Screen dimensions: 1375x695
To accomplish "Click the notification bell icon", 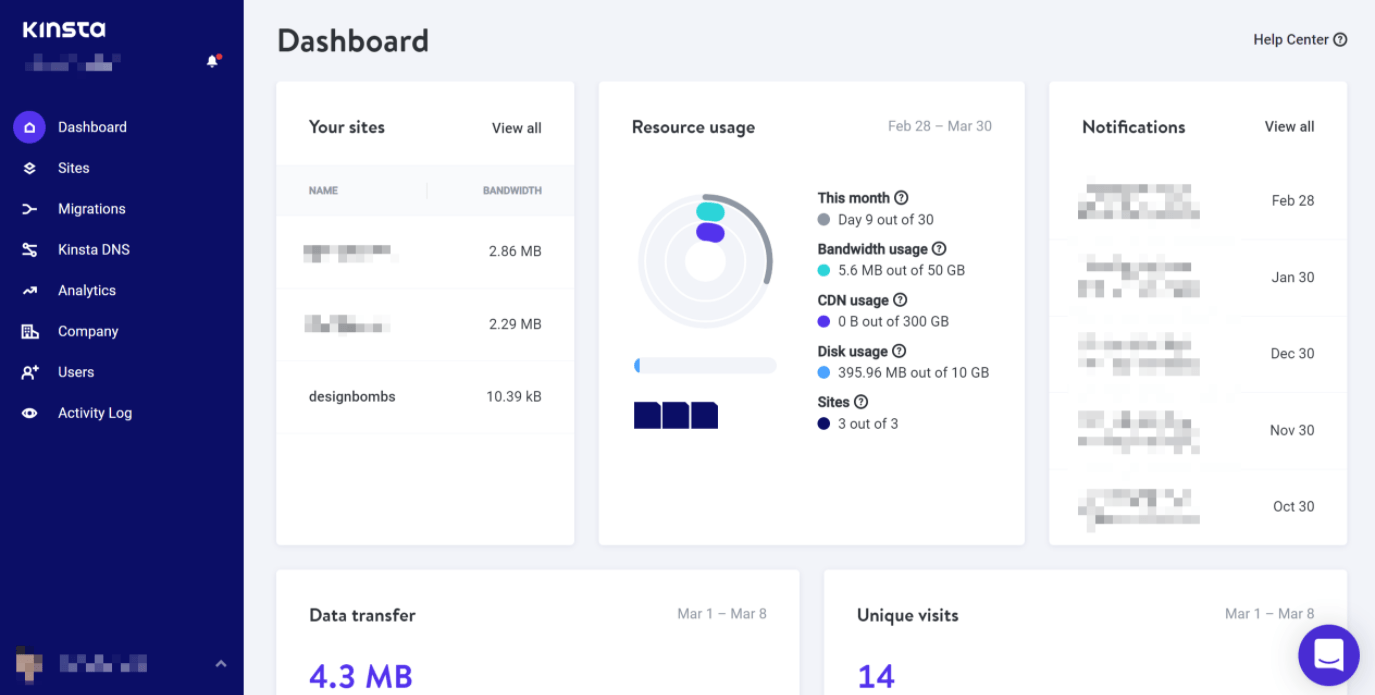I will 212,62.
